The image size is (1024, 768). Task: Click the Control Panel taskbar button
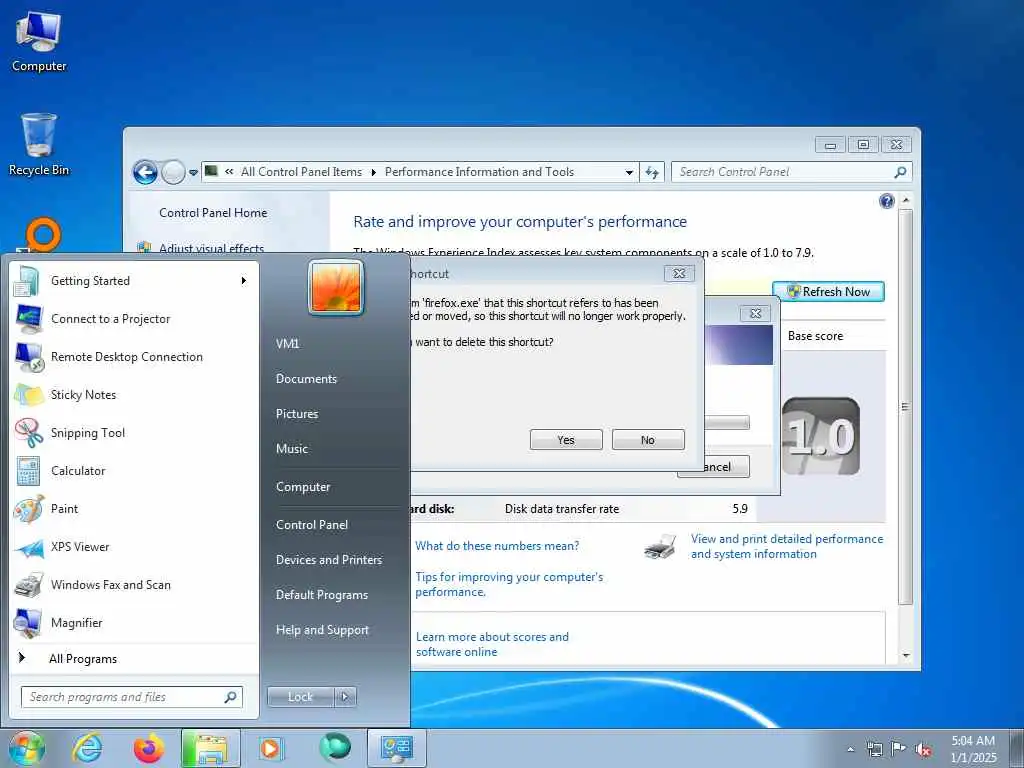pos(396,748)
